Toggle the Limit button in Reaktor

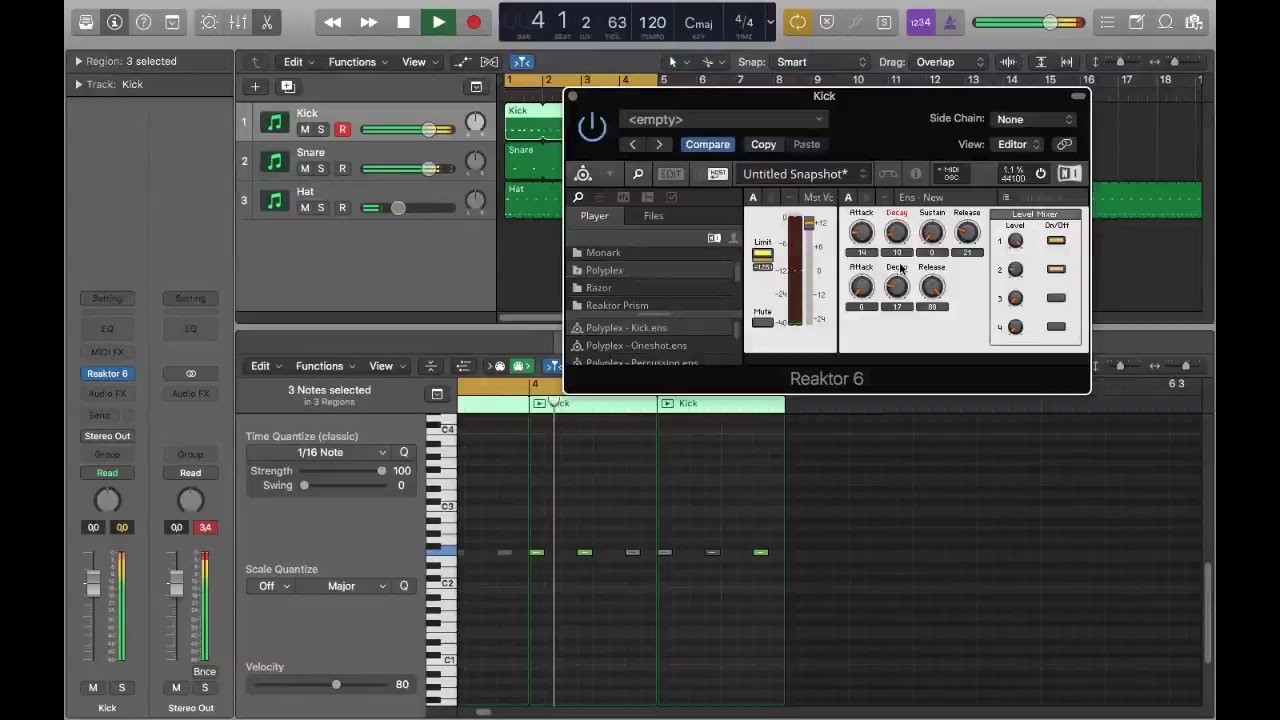[x=762, y=255]
